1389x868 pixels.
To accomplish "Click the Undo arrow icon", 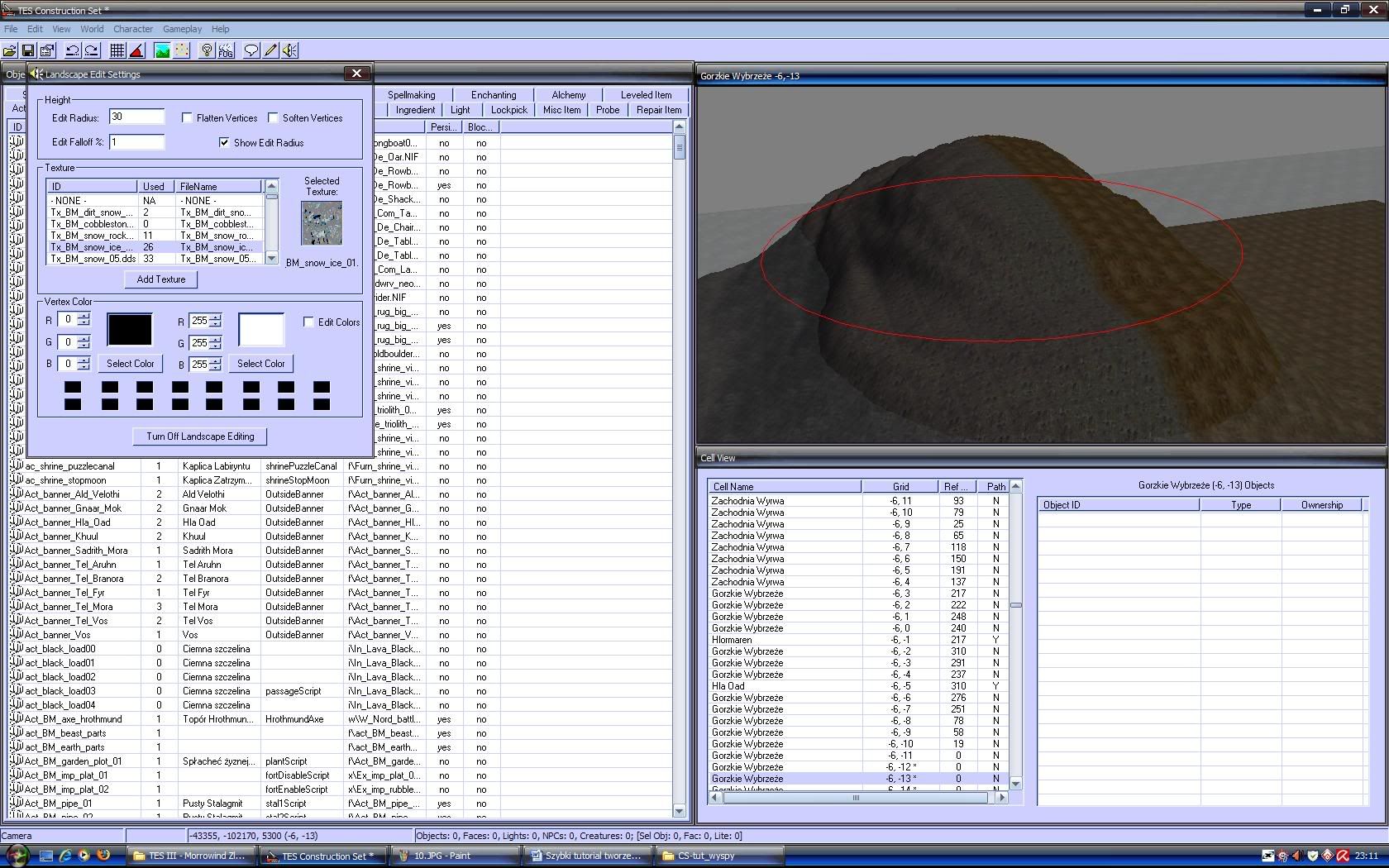I will (73, 50).
